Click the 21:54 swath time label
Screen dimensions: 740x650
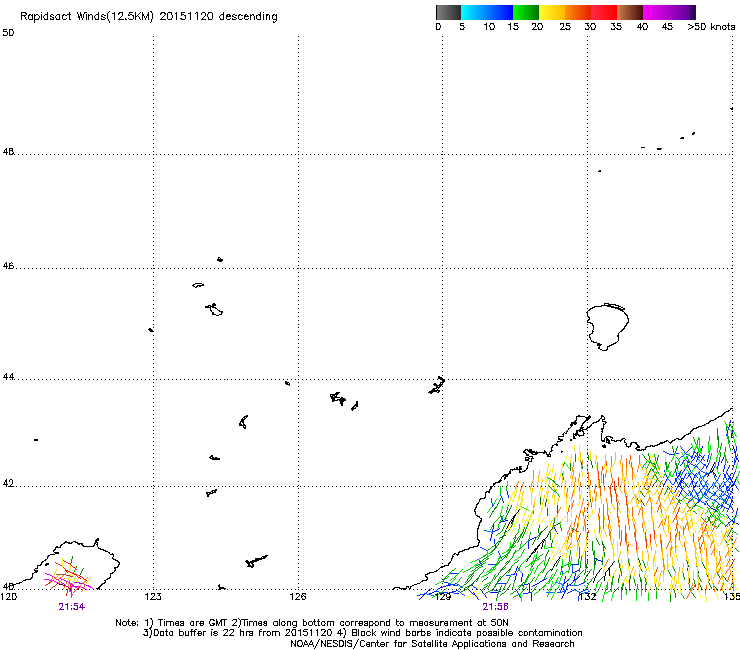(72, 607)
